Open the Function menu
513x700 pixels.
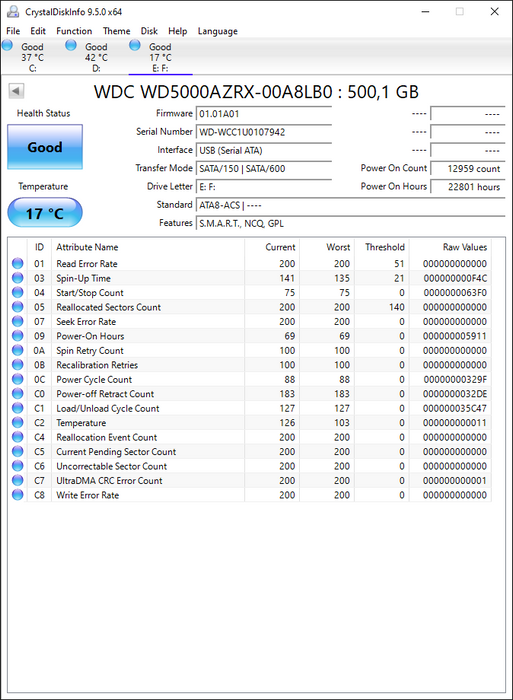[74, 31]
